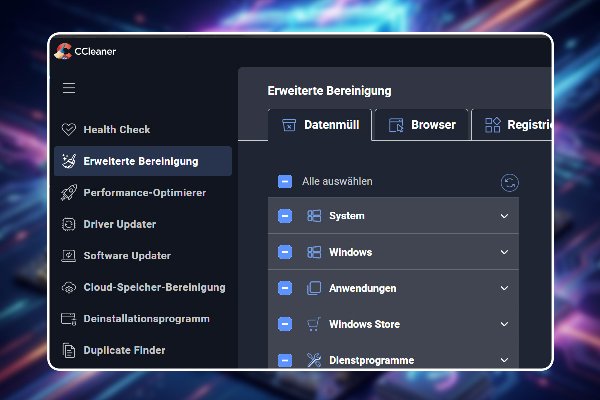Viewport: 600px width, 400px height.
Task: Click the Windows Store shopping cart icon
Action: [x=314, y=324]
